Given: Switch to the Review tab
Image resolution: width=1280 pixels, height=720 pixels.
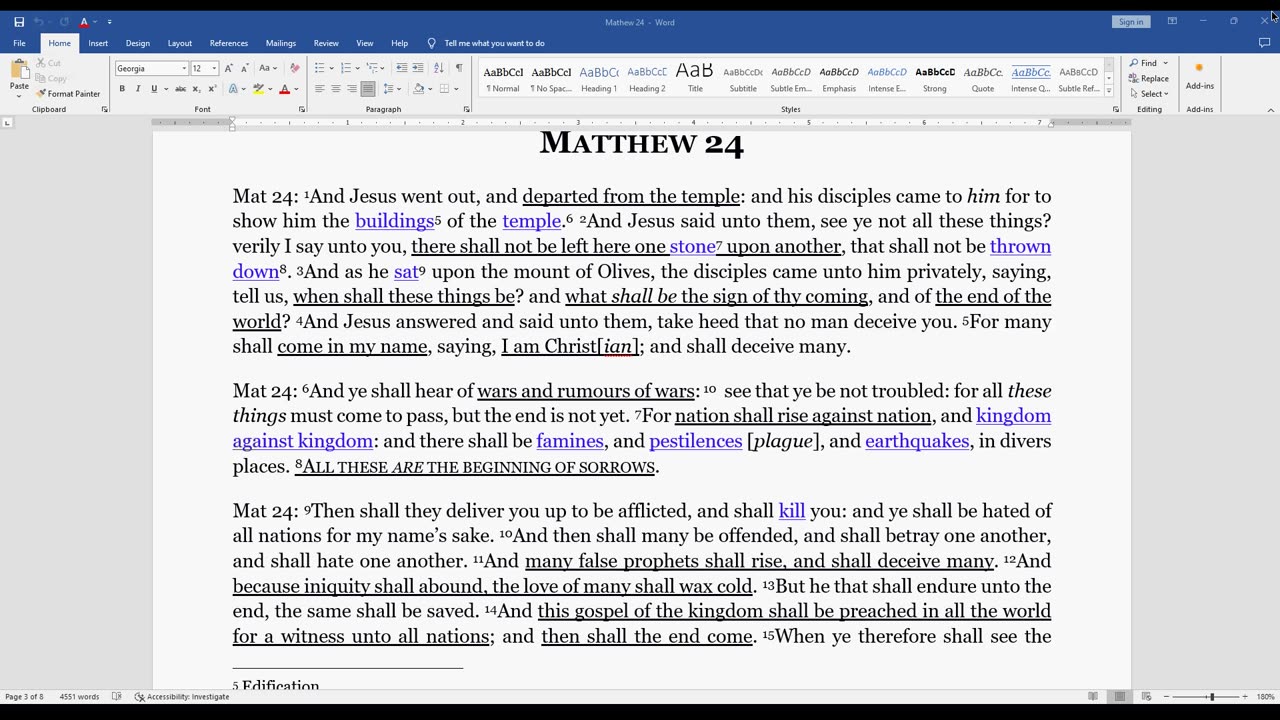Looking at the screenshot, I should tap(326, 43).
